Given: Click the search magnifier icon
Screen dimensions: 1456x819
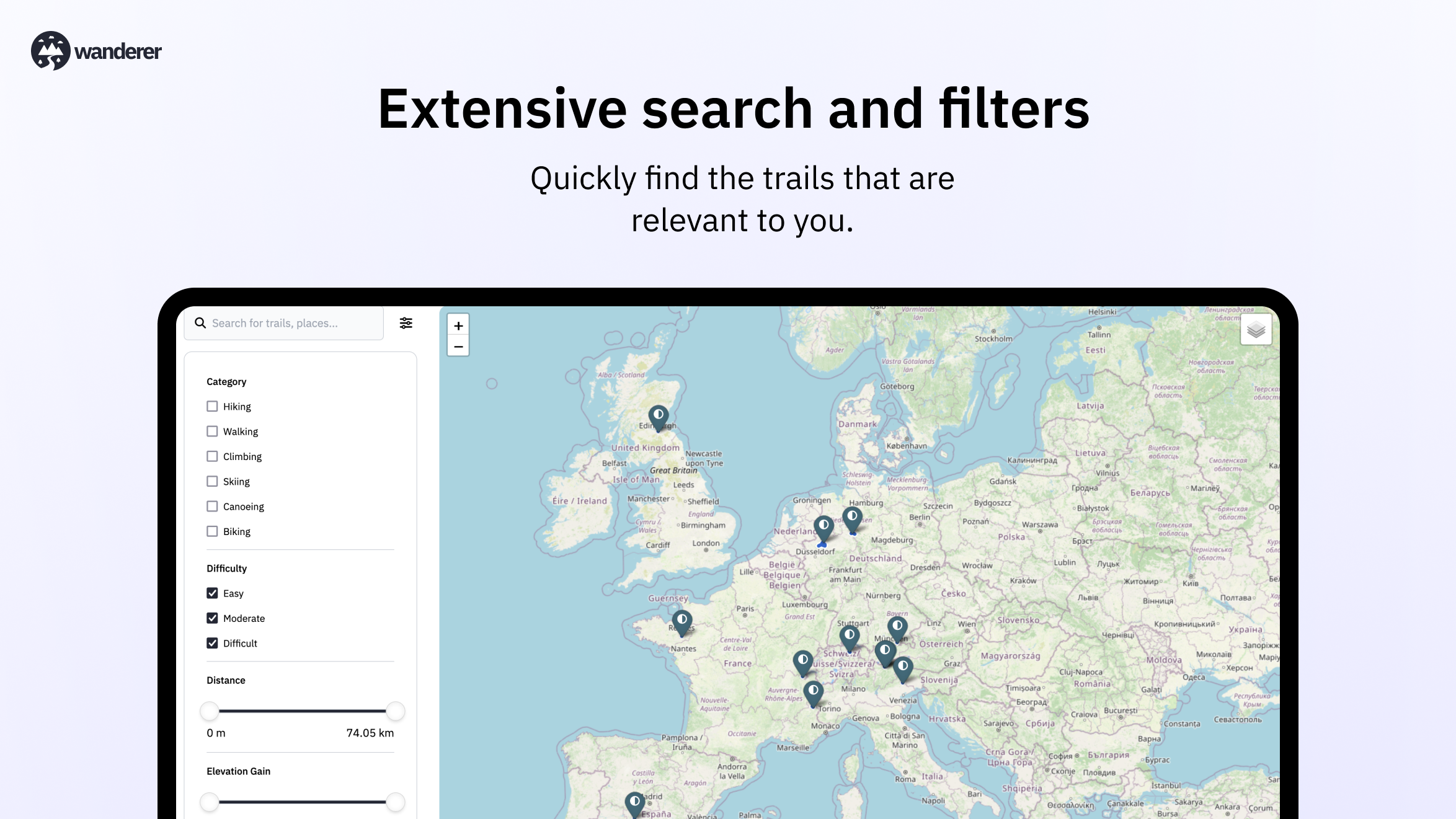Looking at the screenshot, I should coord(200,323).
